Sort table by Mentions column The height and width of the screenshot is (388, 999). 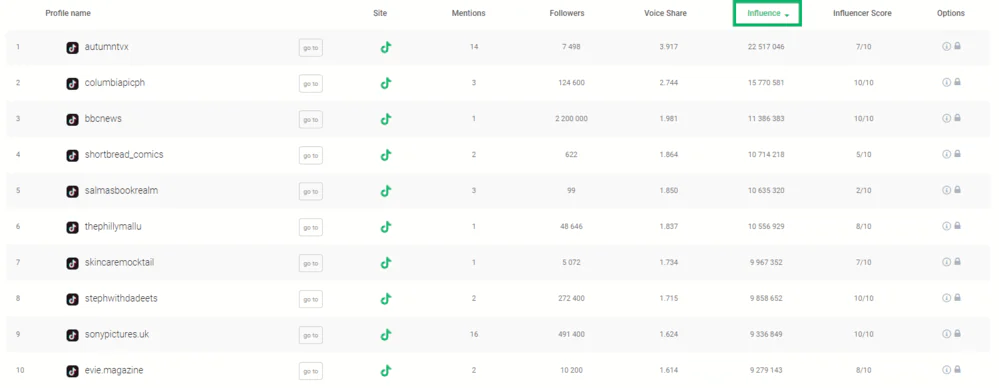click(468, 13)
